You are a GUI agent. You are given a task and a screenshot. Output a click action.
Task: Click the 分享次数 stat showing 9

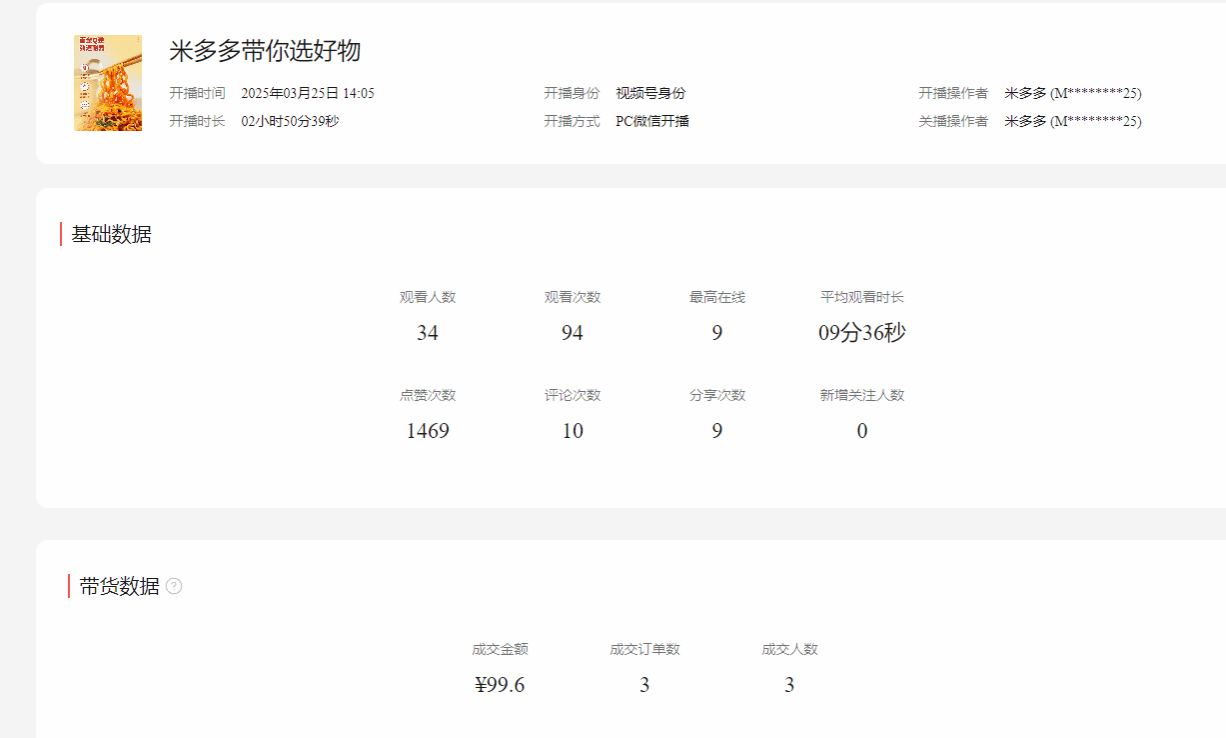717,431
